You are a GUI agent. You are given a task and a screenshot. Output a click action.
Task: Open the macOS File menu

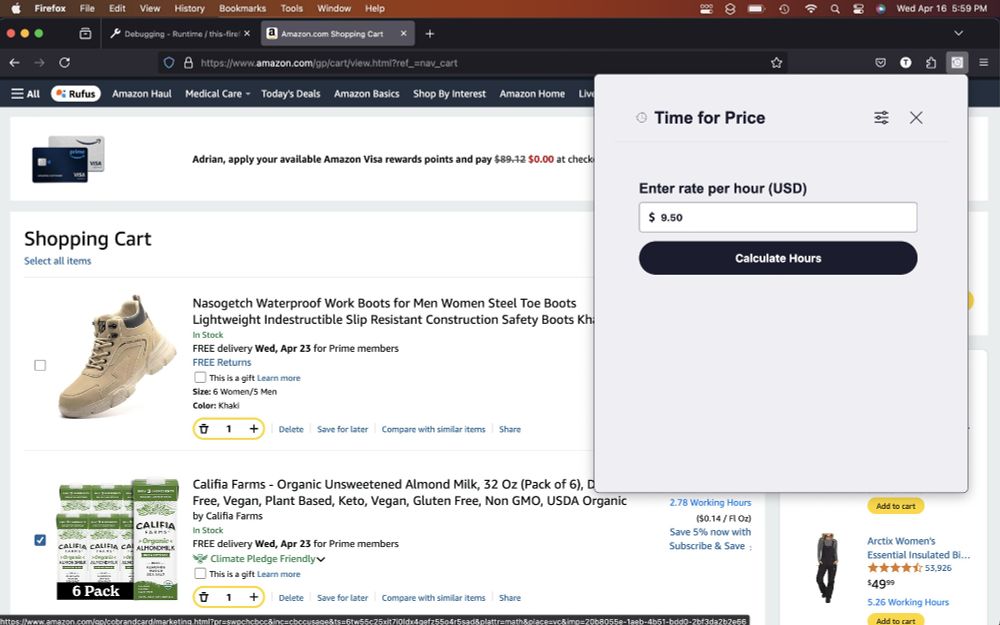[87, 8]
